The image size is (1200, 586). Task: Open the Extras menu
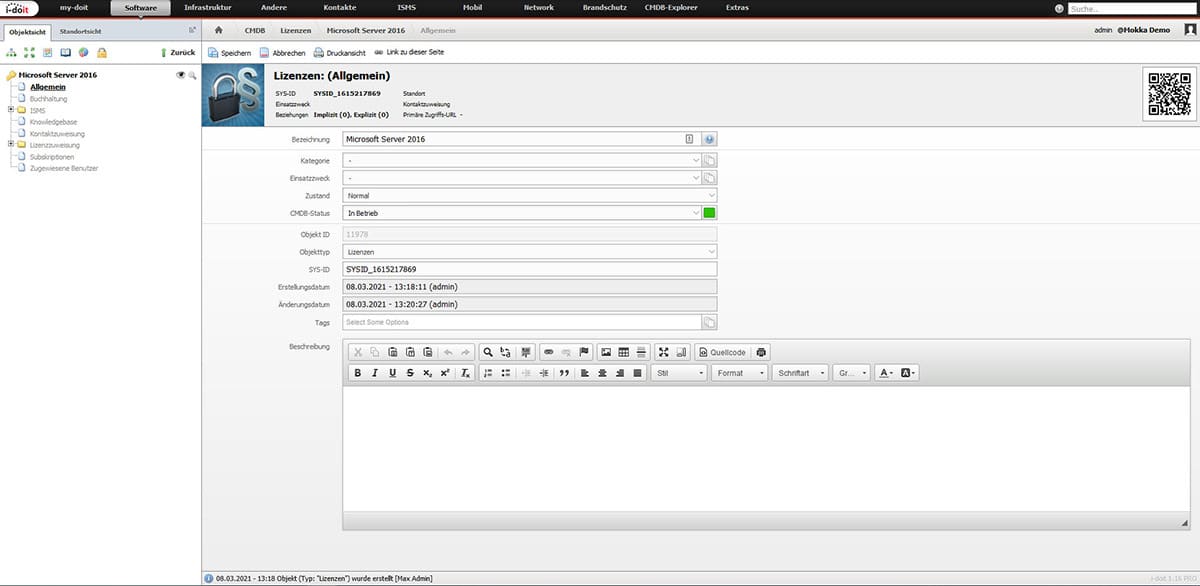tap(739, 7)
